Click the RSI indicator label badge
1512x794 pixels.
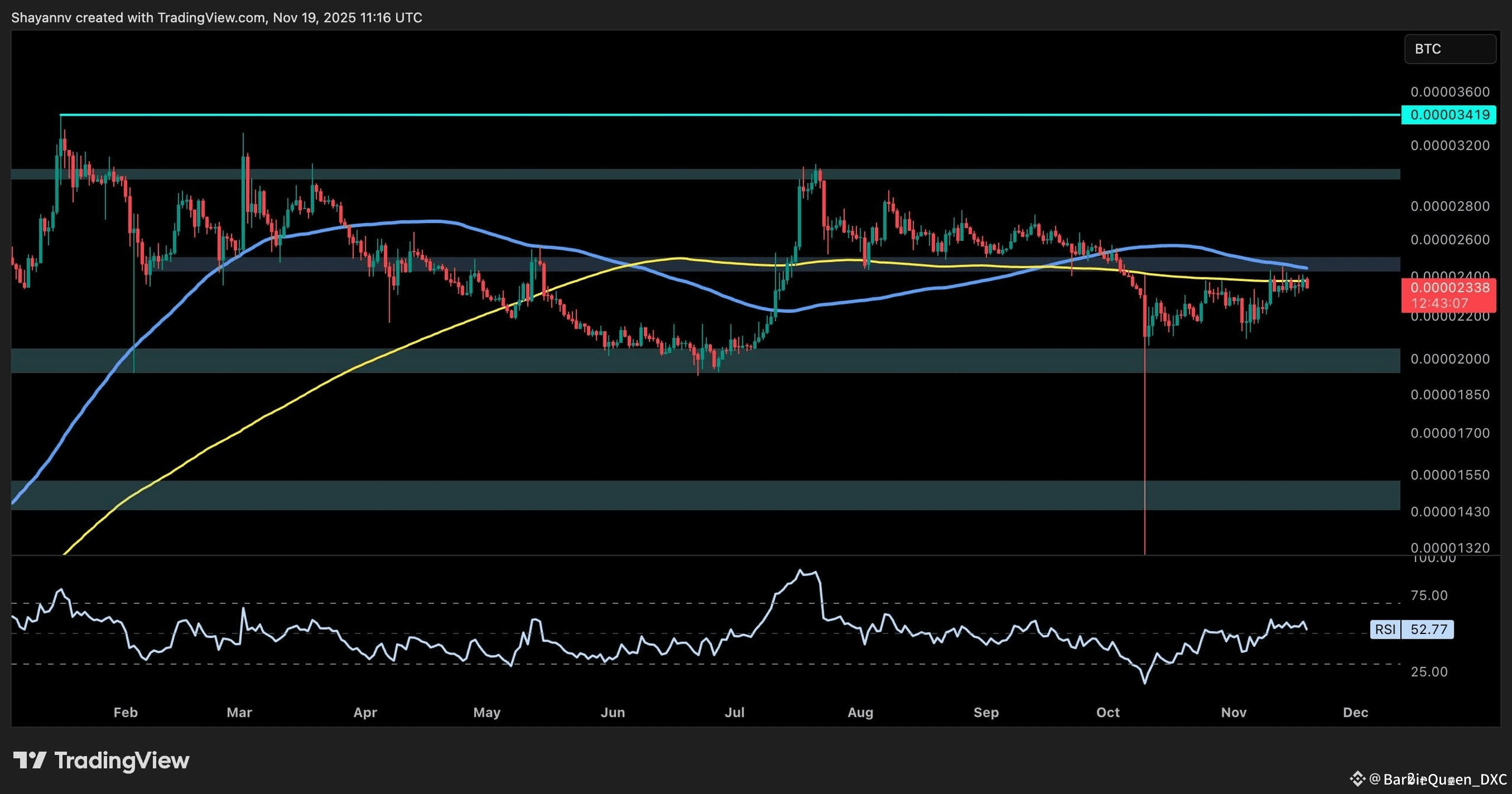(x=1385, y=629)
